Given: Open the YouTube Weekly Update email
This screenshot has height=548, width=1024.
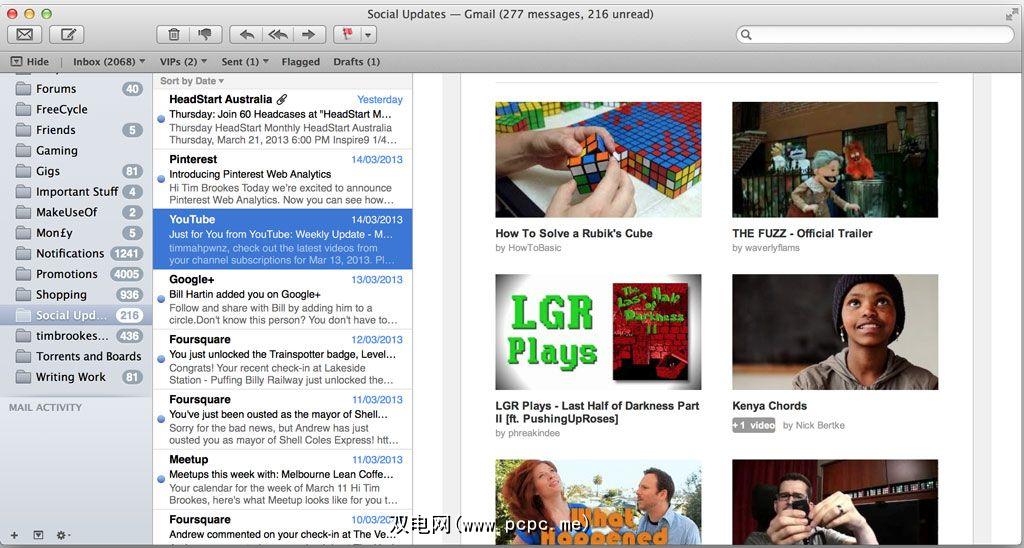Looking at the screenshot, I should (283, 239).
